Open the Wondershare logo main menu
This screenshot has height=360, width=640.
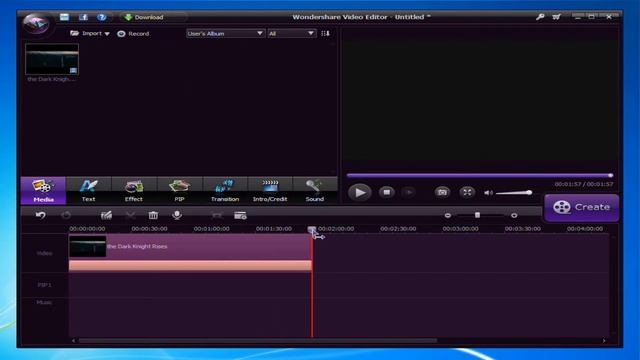coord(36,24)
